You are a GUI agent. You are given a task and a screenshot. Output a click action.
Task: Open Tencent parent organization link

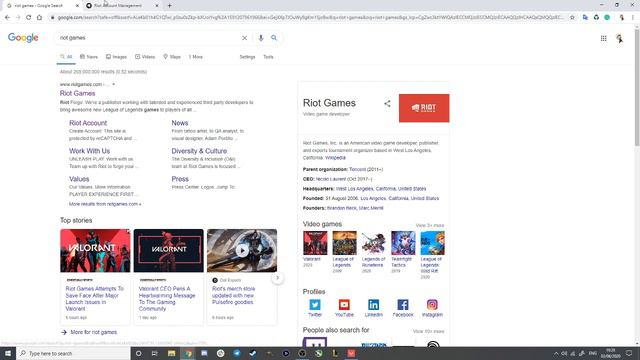[357, 169]
